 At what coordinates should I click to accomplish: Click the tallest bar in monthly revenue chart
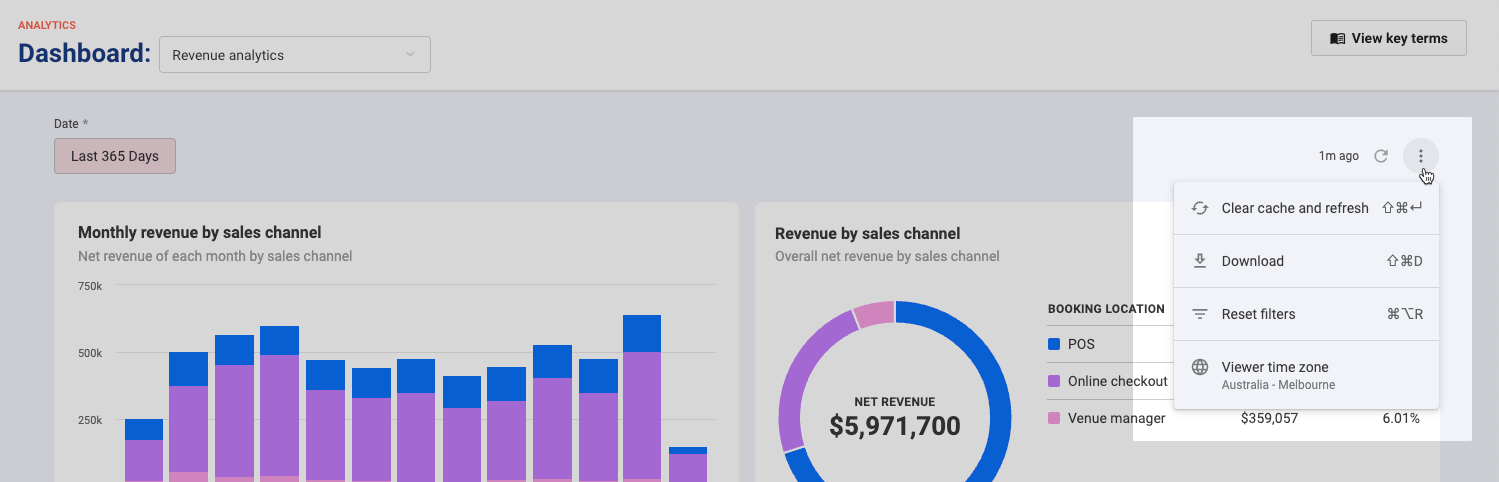click(x=642, y=398)
